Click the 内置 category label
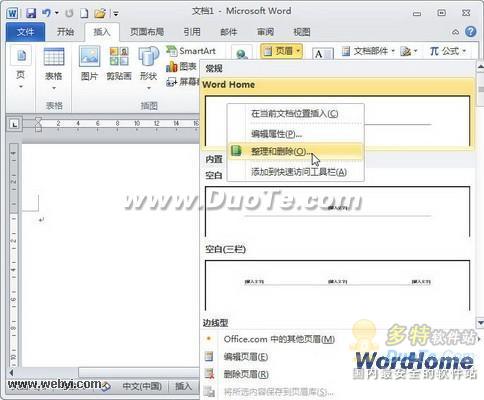 (x=214, y=159)
